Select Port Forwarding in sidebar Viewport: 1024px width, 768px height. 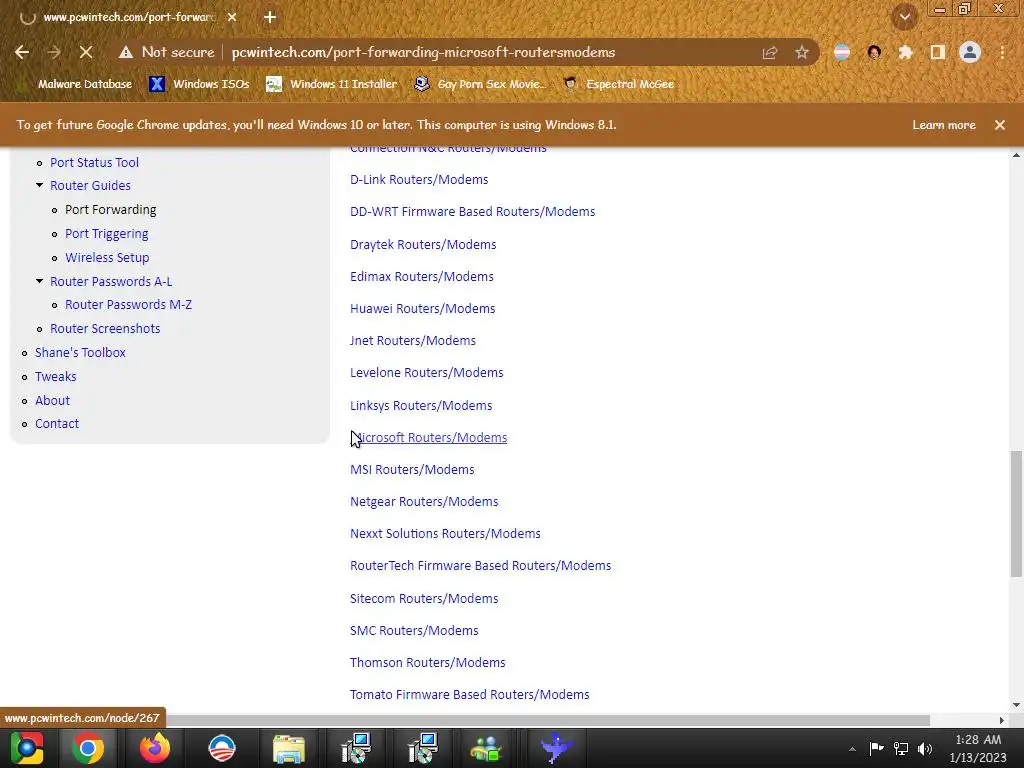[x=110, y=210]
